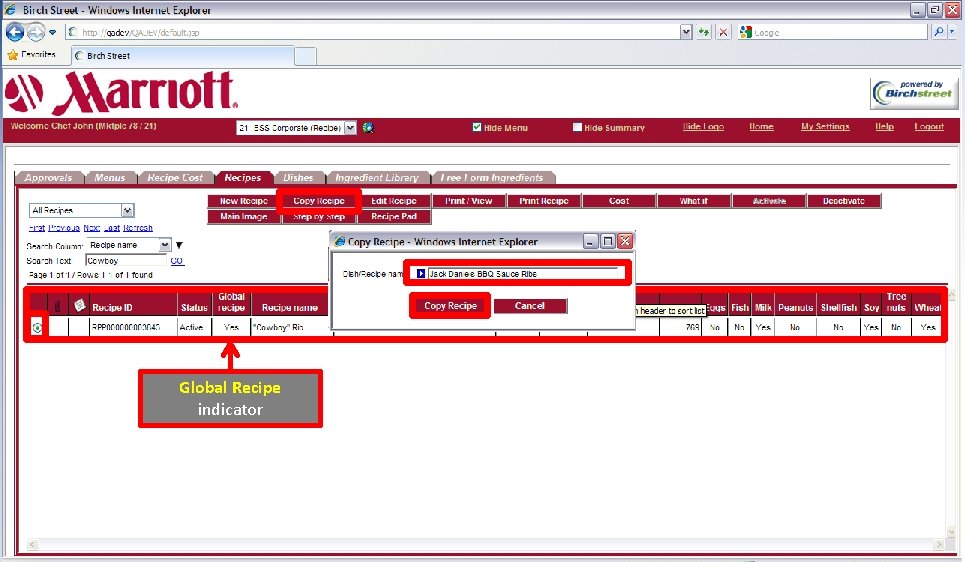
Task: Click the Favorites star icon
Action: 12,55
